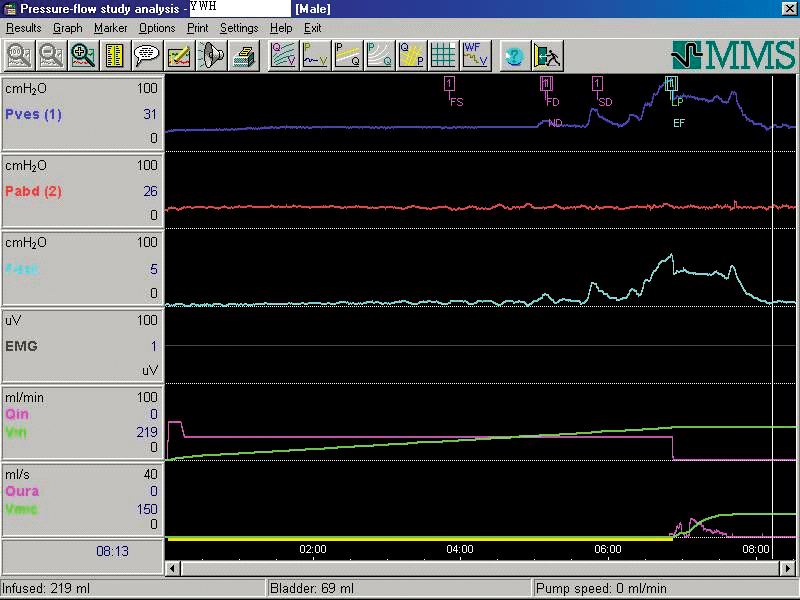Click the printer icon
The image size is (800, 600).
pyautogui.click(x=243, y=55)
